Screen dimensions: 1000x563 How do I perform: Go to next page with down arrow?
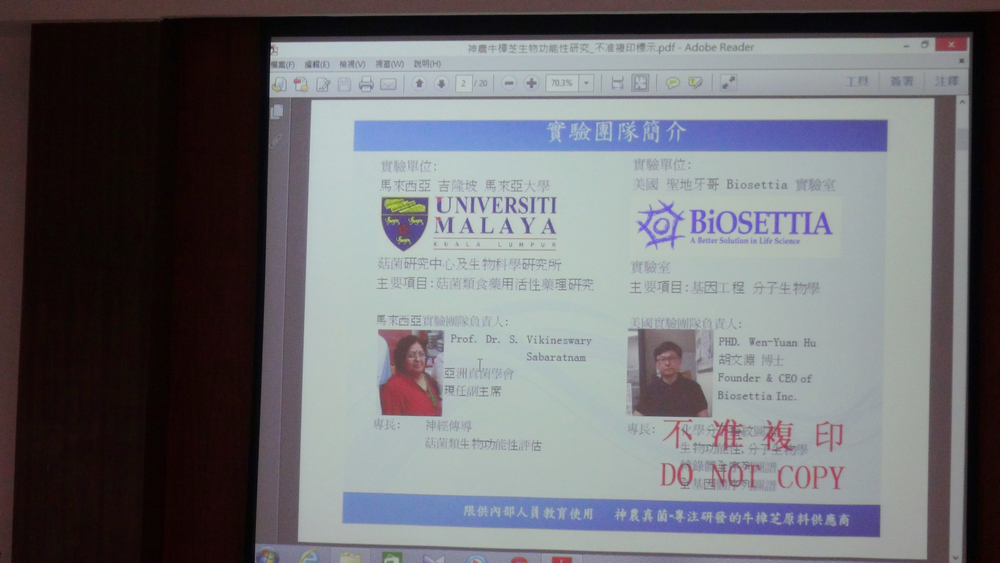441,84
